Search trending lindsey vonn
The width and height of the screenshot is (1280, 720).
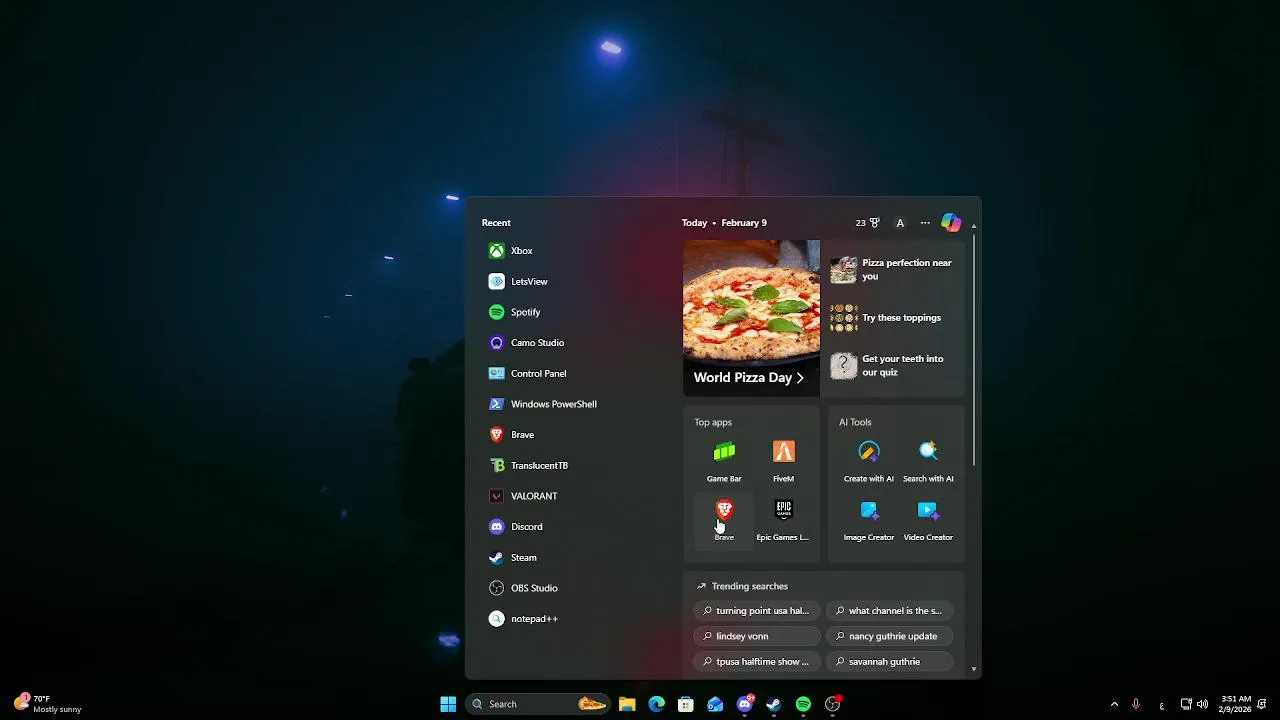(x=756, y=636)
